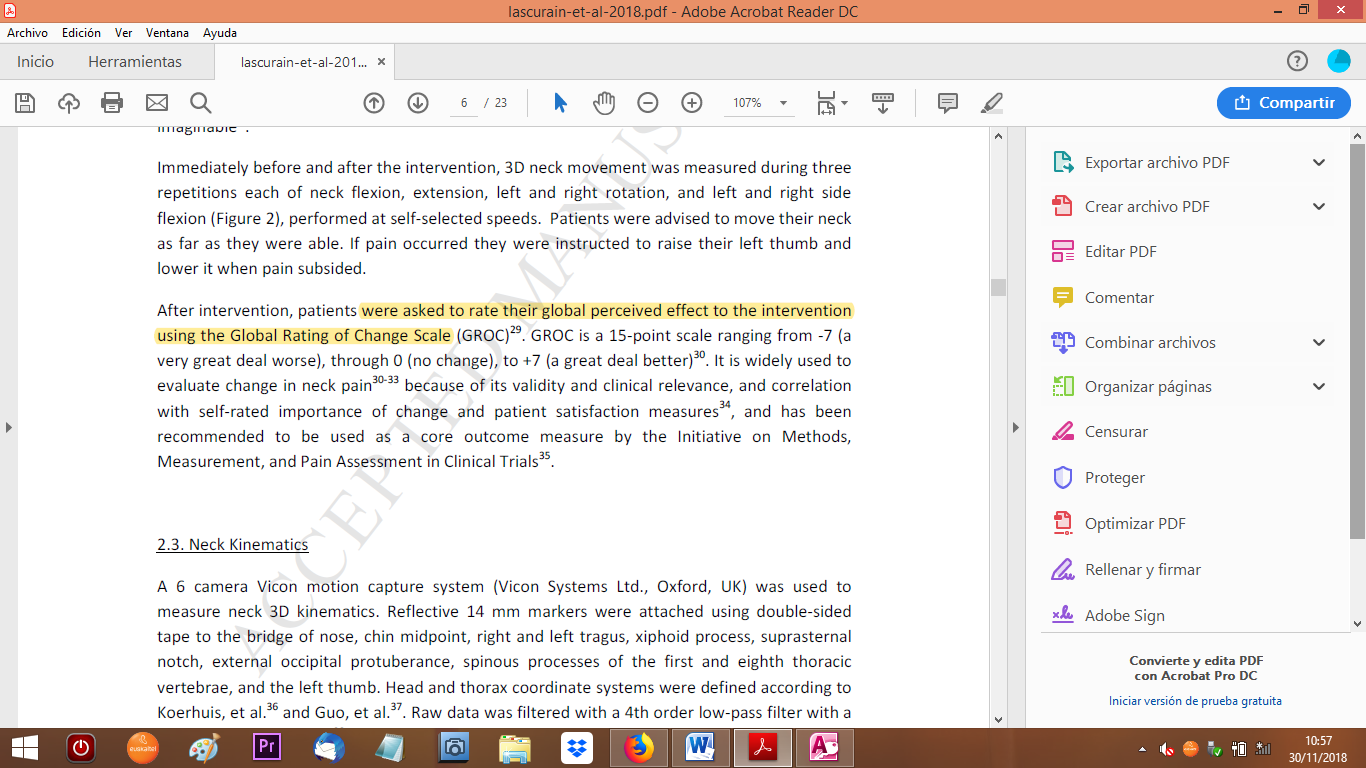Viewport: 1366px width, 768px height.
Task: Click Iniciar versión de prueba gratuita link
Action: click(x=1195, y=701)
